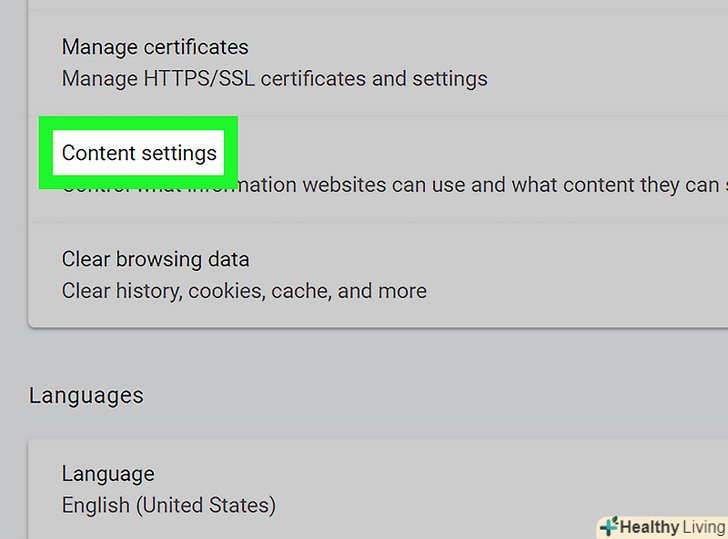The image size is (728, 539).
Task: Click blank space right of Manage certificates title
Action: 480,47
